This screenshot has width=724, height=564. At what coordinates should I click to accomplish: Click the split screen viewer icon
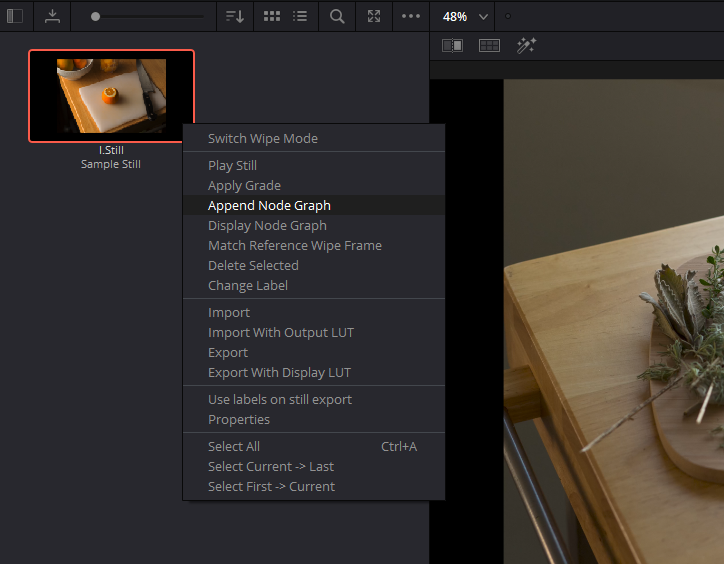[x=489, y=45]
